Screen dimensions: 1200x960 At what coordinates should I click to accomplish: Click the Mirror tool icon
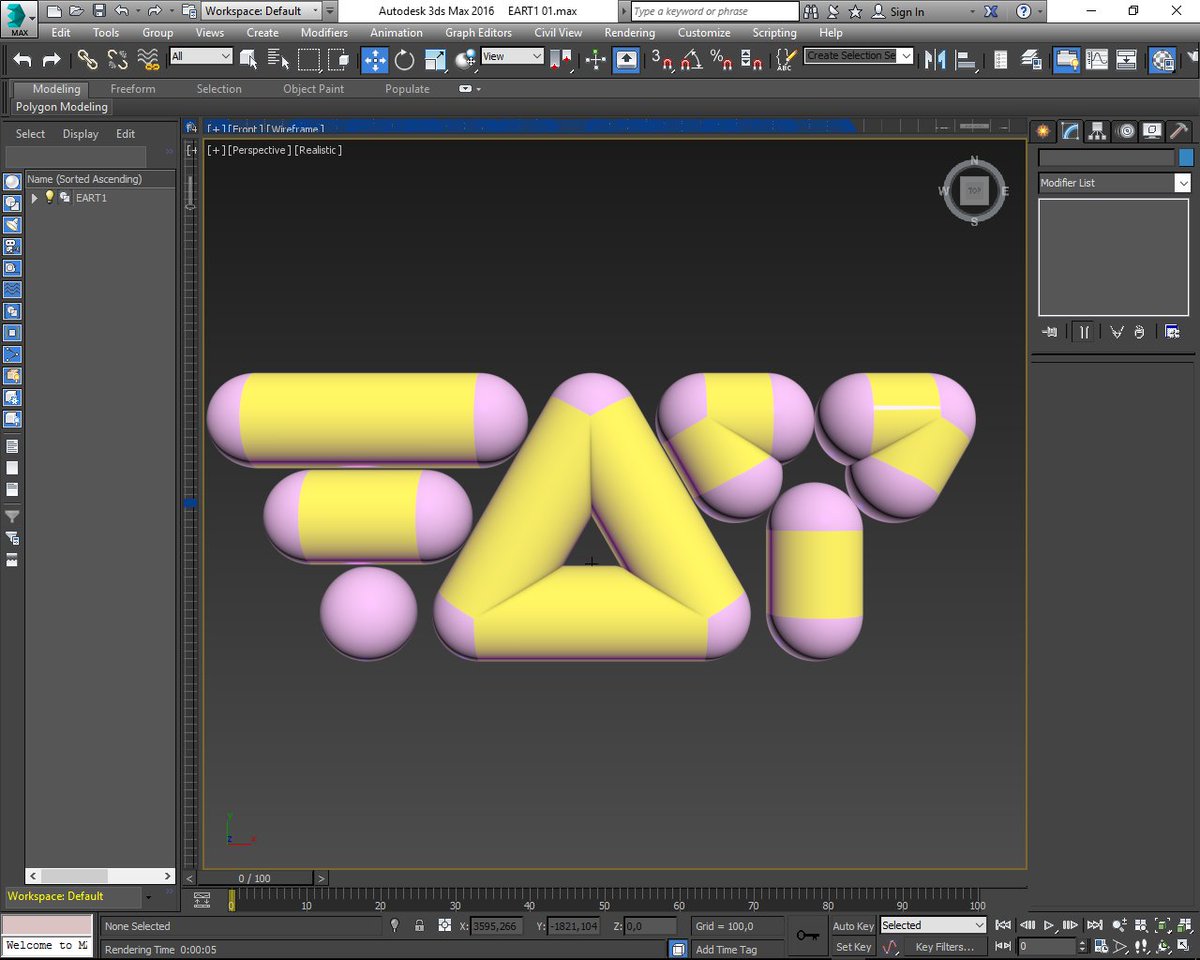pyautogui.click(x=935, y=60)
